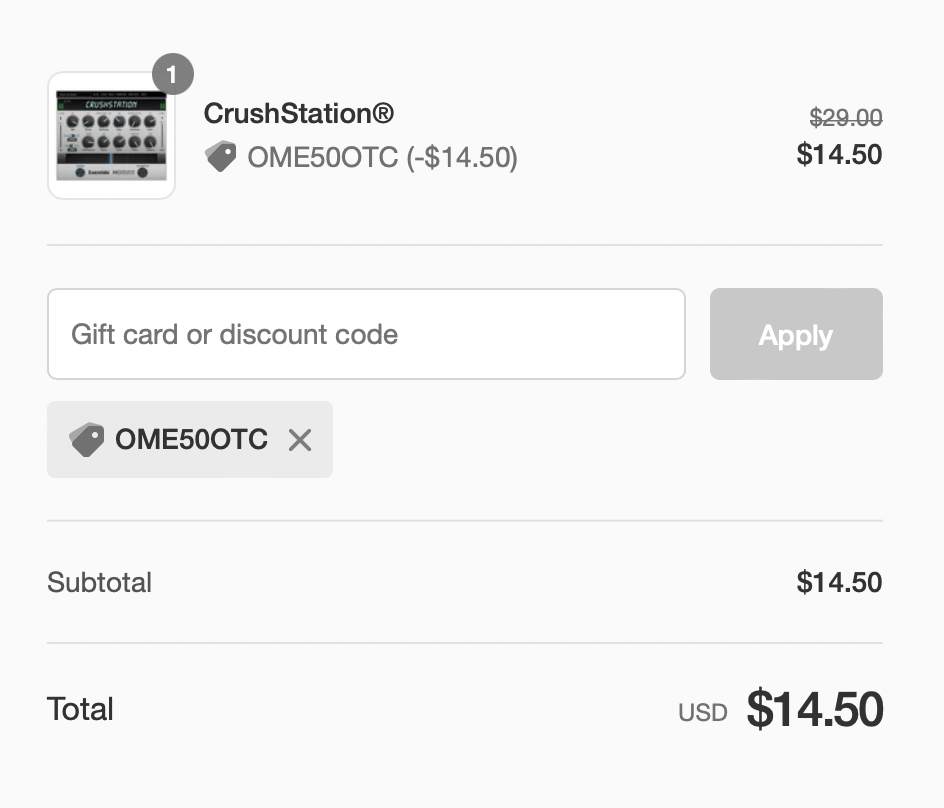Click the OME50OTC applied code chip label
This screenshot has width=944, height=808.
tap(191, 440)
